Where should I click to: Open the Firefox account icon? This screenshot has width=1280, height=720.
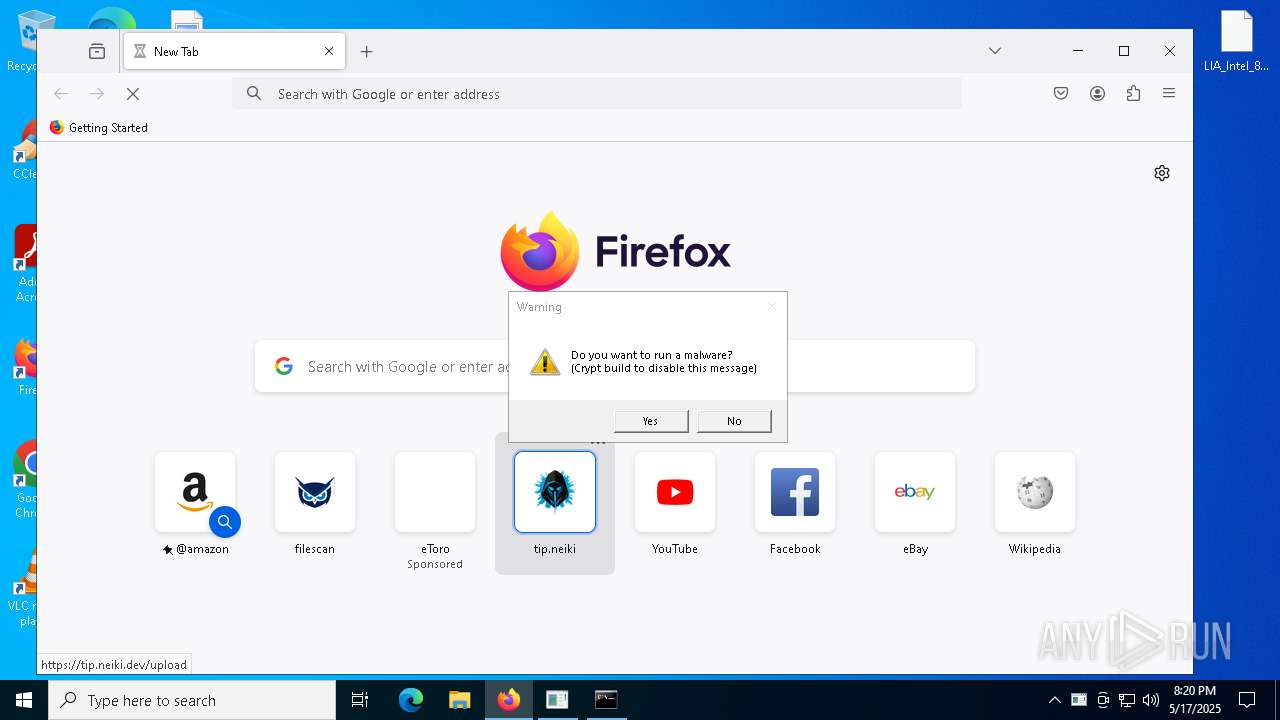click(1097, 94)
